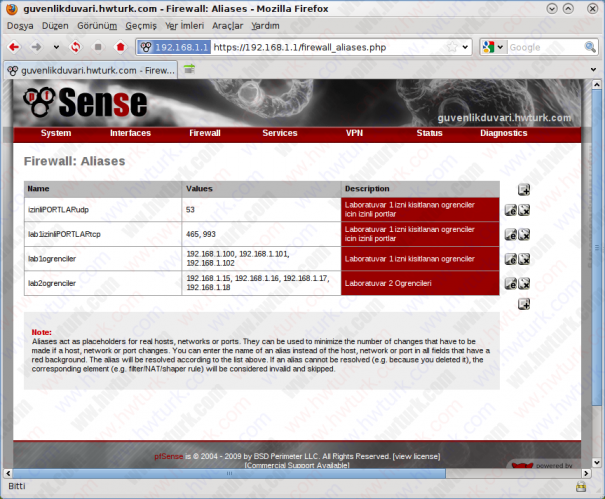This screenshot has height=499, width=605.
Task: Open the Diagnostics navigation menu
Action: [504, 133]
